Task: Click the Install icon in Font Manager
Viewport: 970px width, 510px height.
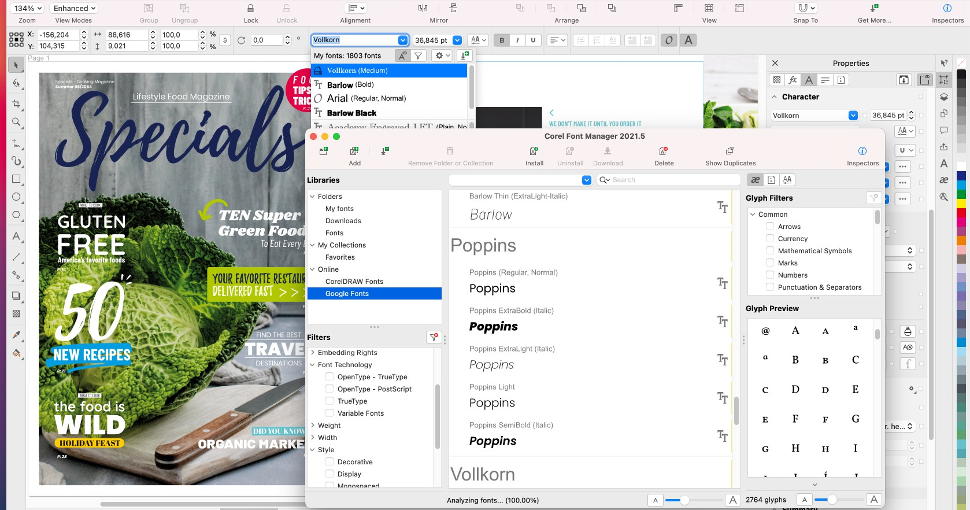Action: (534, 151)
